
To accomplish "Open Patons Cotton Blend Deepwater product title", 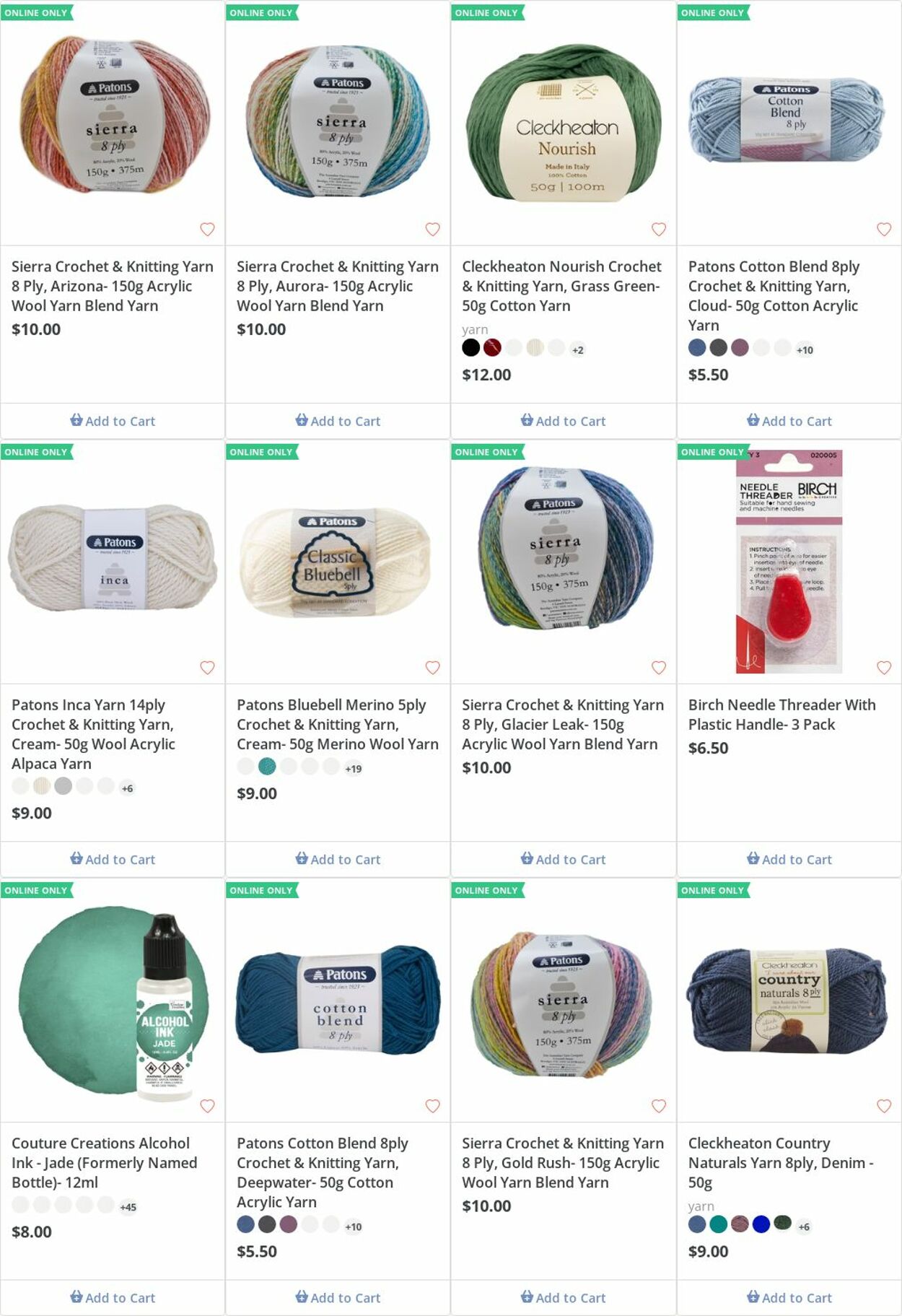I will tap(323, 1172).
